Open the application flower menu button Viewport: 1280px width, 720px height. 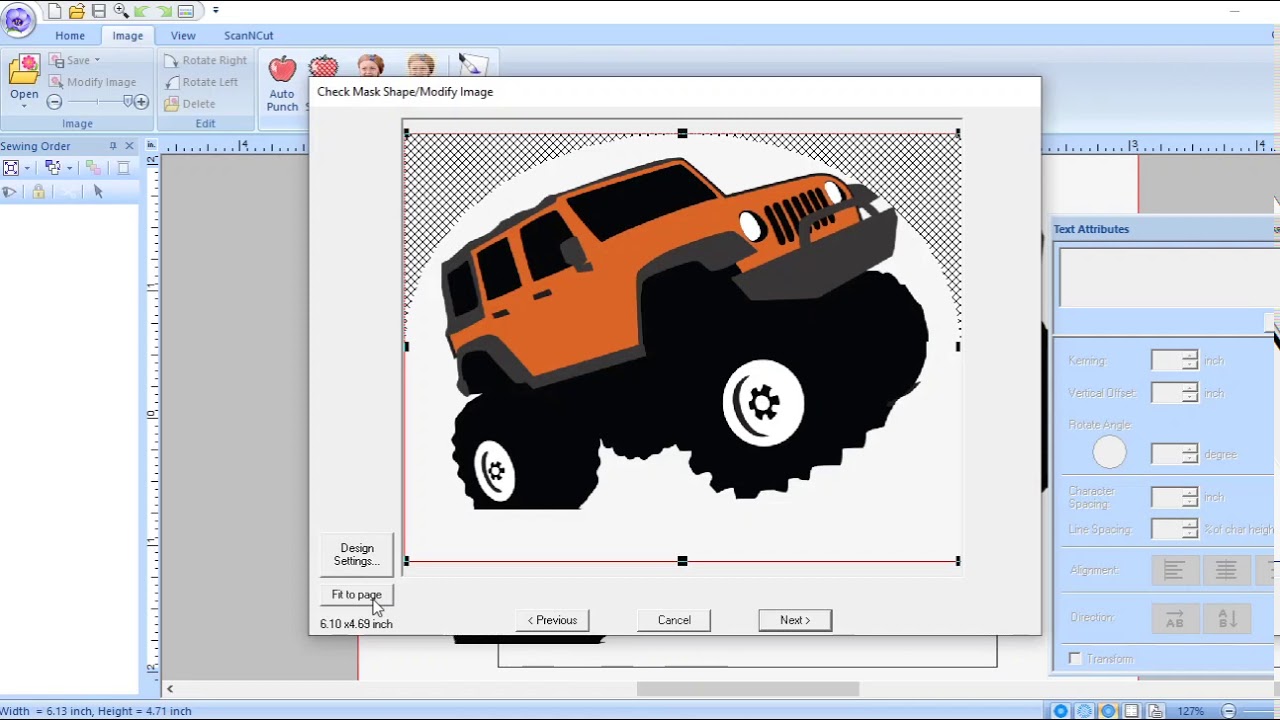(18, 18)
